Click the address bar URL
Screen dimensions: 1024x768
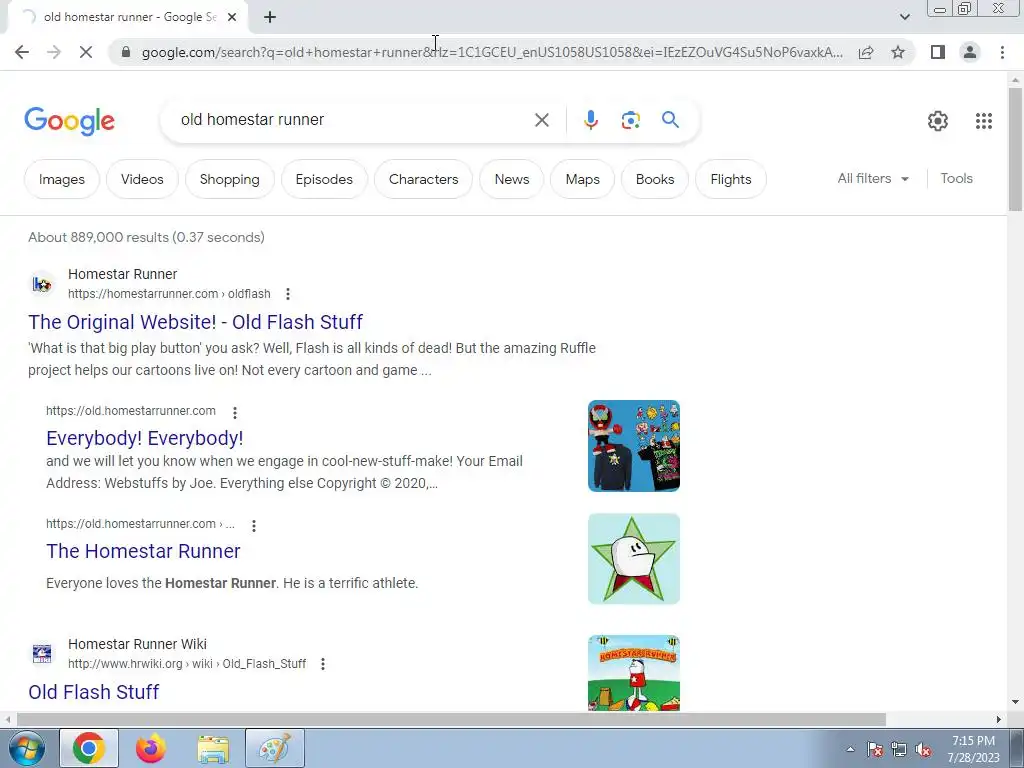pyautogui.click(x=492, y=52)
